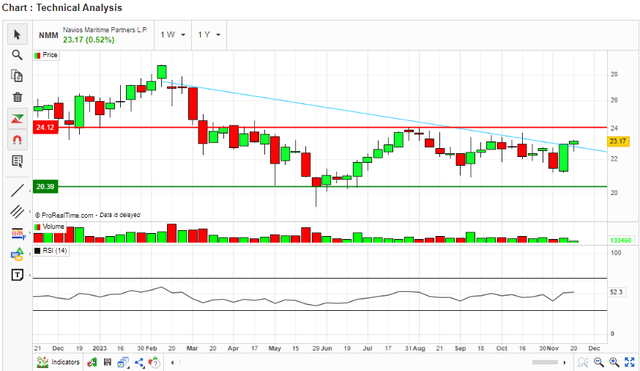Click the NMM ticker symbol
The image size is (640, 371).
tap(48, 36)
